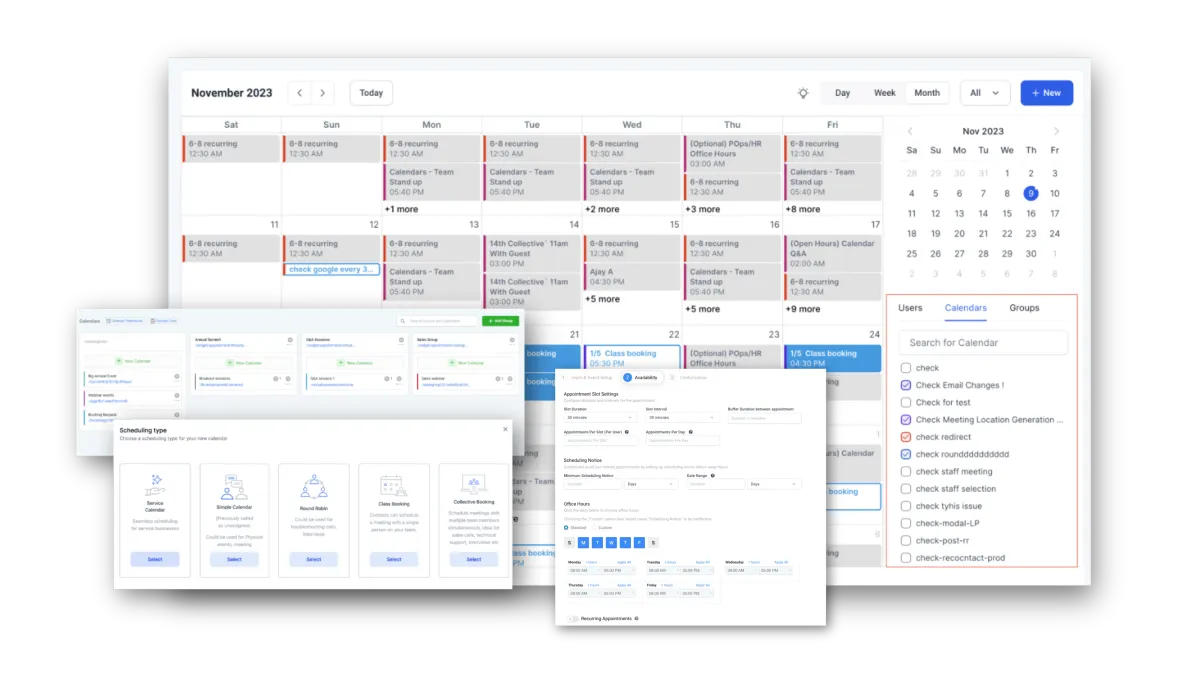Screen dimensions: 1200x675
Task: Toggle the 'Check for test' checkbox
Action: 906,403
